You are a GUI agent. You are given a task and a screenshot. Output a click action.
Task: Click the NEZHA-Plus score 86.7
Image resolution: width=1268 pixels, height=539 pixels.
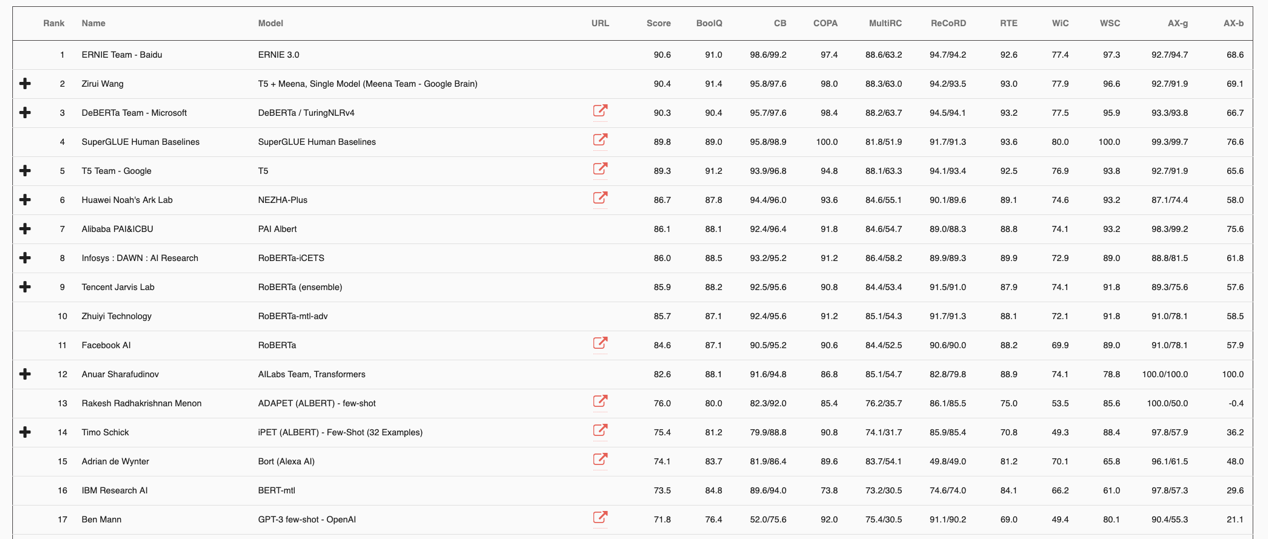(x=662, y=200)
